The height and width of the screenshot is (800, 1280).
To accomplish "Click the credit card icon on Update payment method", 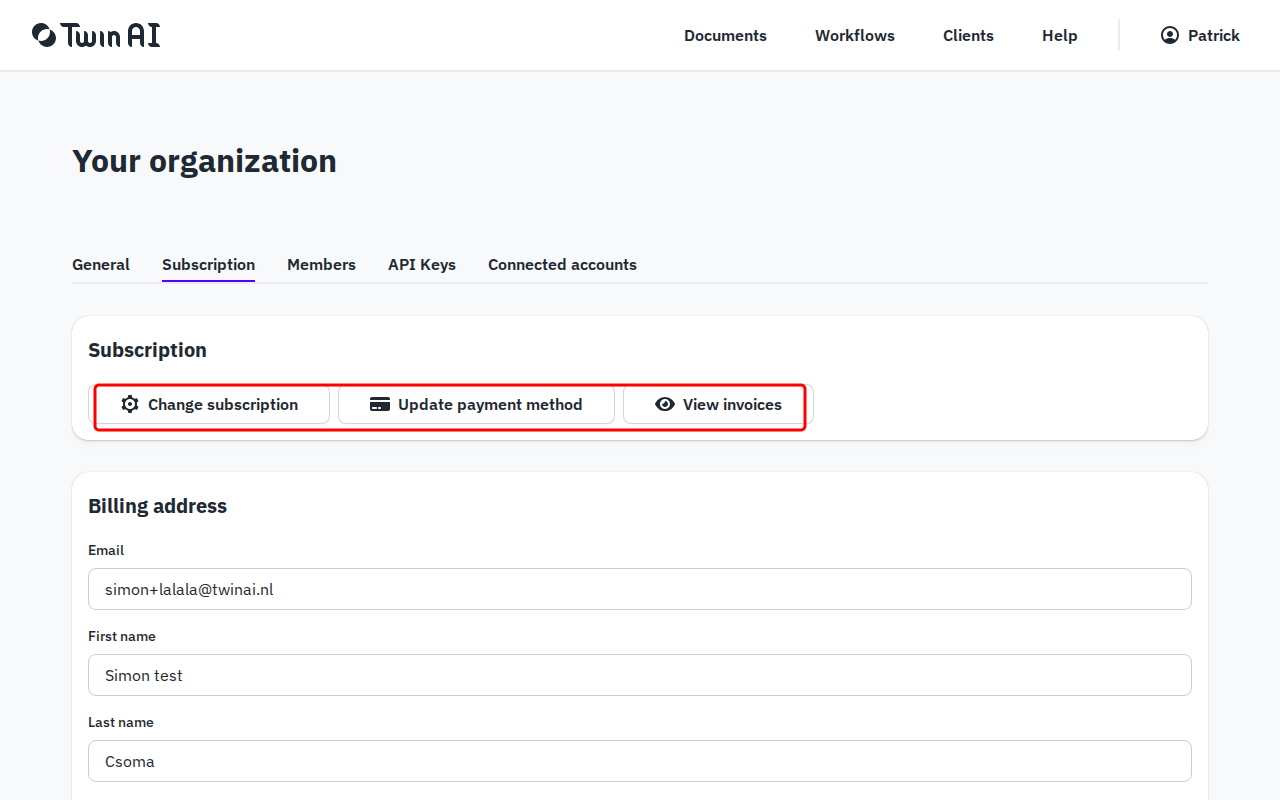I will point(380,404).
